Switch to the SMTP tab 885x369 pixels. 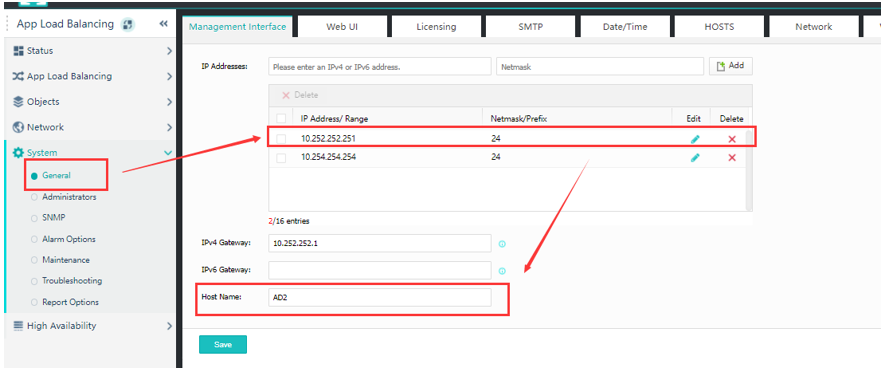pyautogui.click(x=531, y=27)
